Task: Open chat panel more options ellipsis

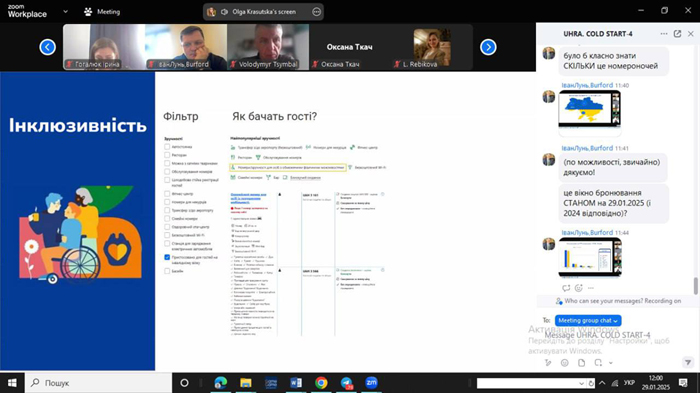Action: coord(664,34)
